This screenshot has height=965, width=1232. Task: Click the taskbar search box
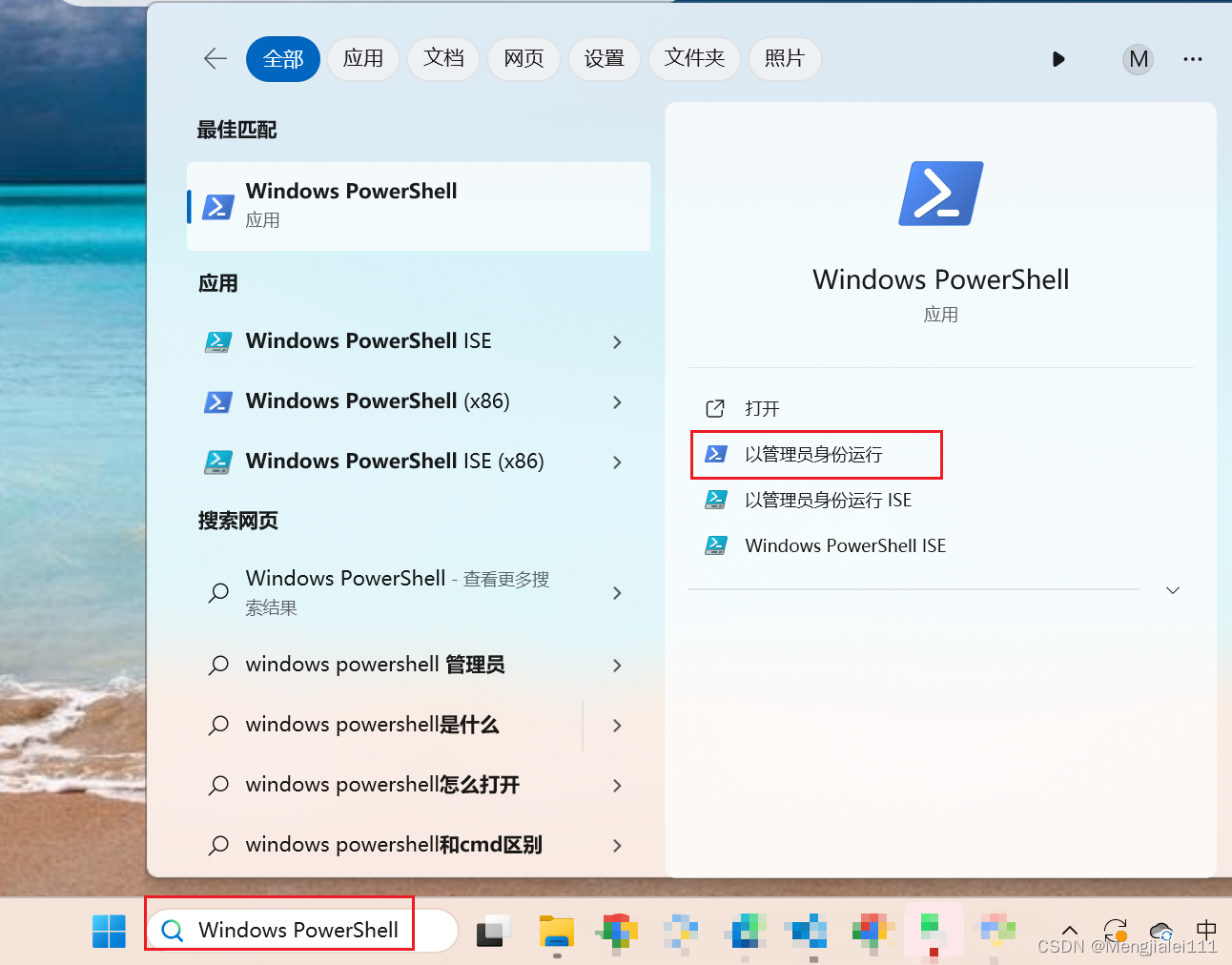coord(301,930)
